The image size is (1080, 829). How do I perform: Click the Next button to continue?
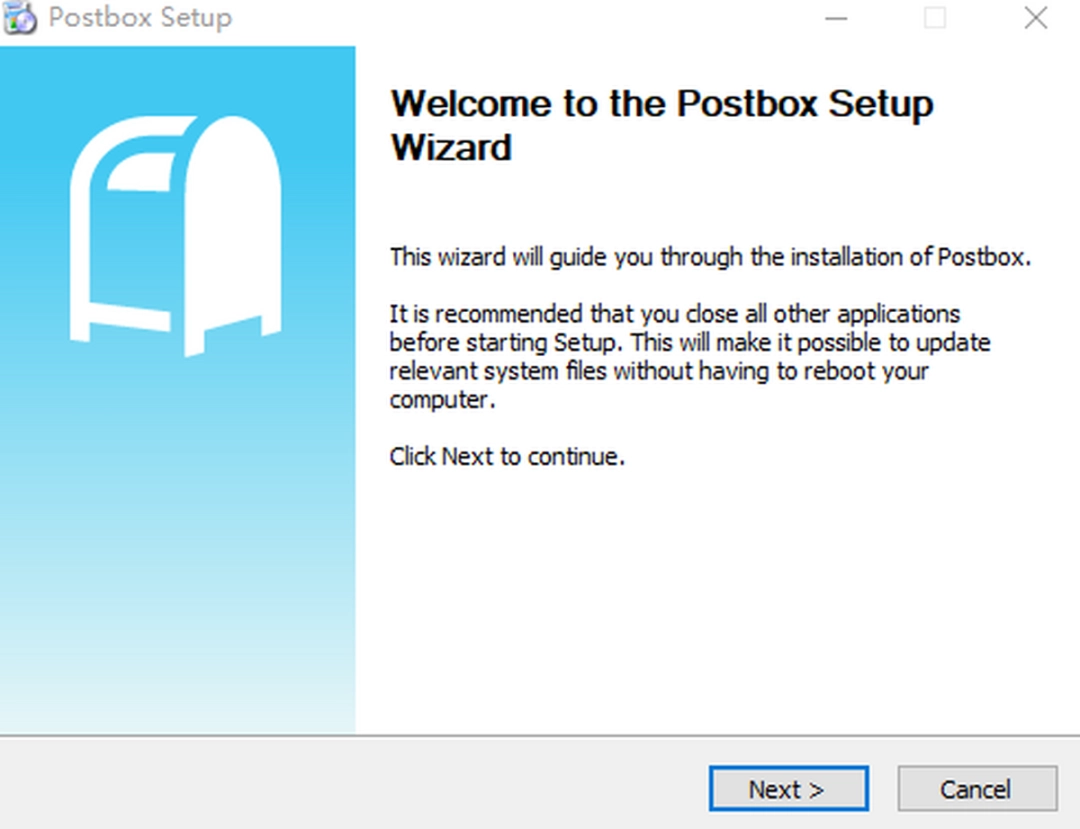click(788, 789)
